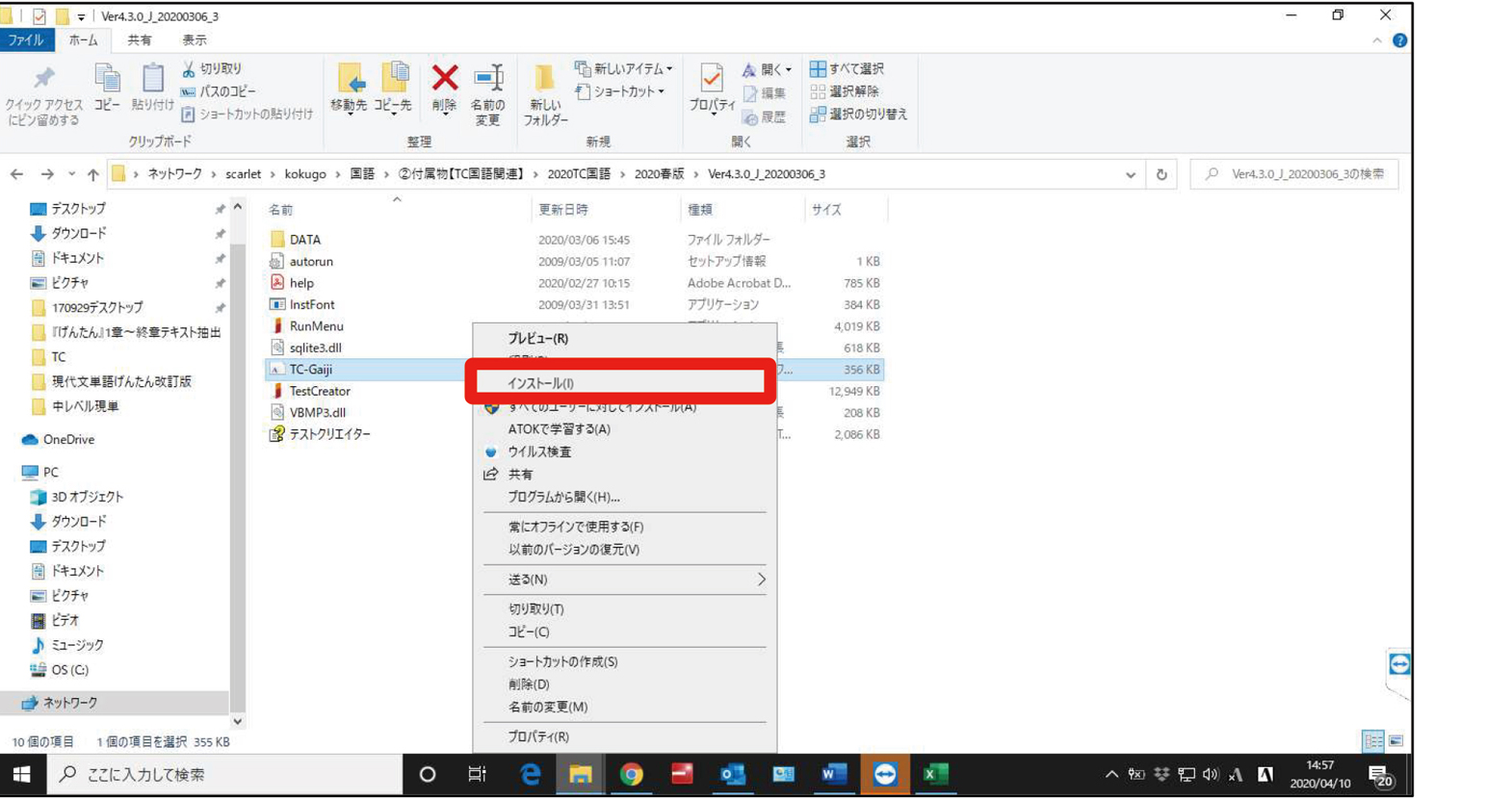The height and width of the screenshot is (799, 1512).
Task: Switch to large thumbnails view icon
Action: pyautogui.click(x=1395, y=741)
